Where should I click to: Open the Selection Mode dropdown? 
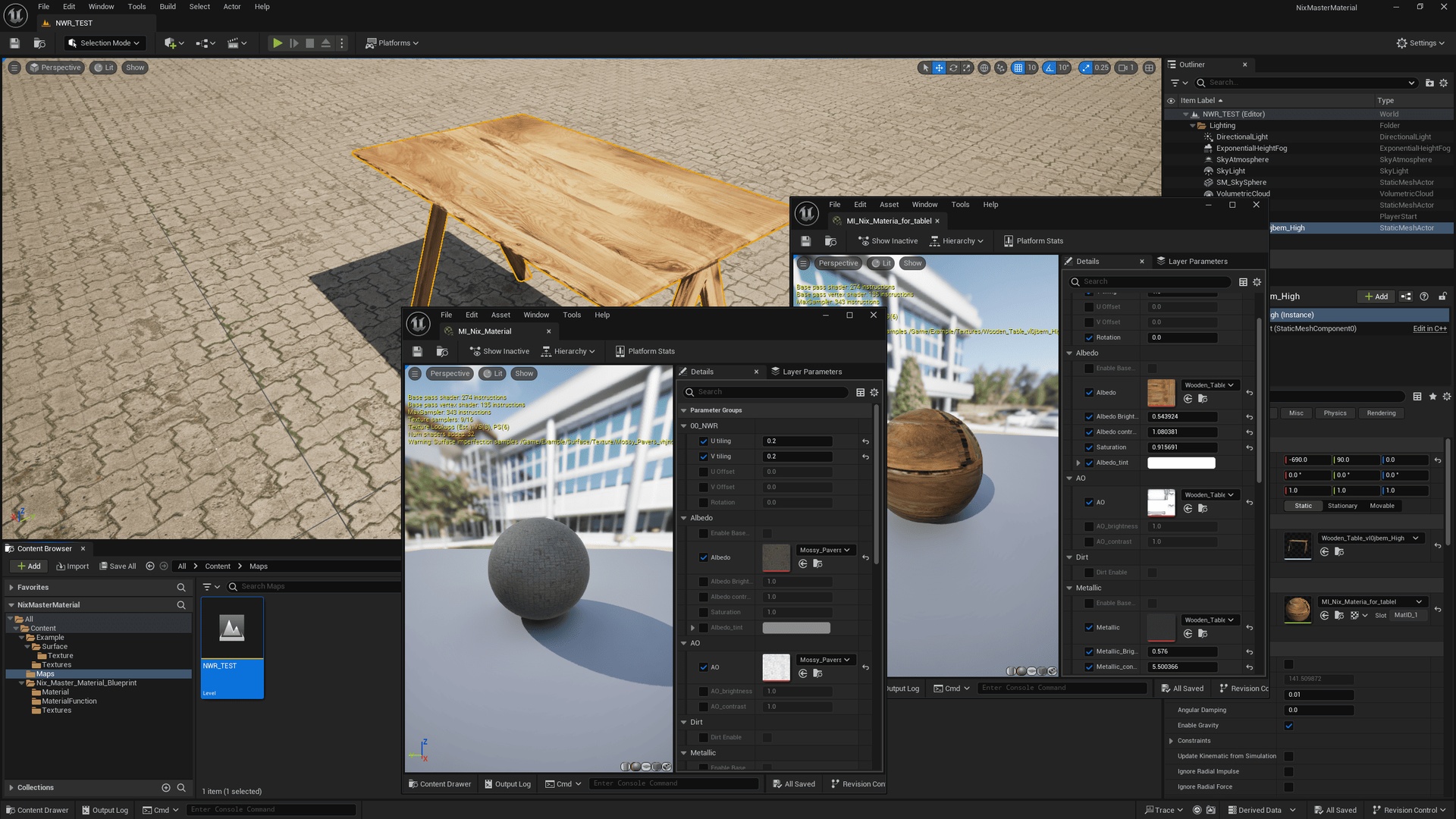point(105,43)
